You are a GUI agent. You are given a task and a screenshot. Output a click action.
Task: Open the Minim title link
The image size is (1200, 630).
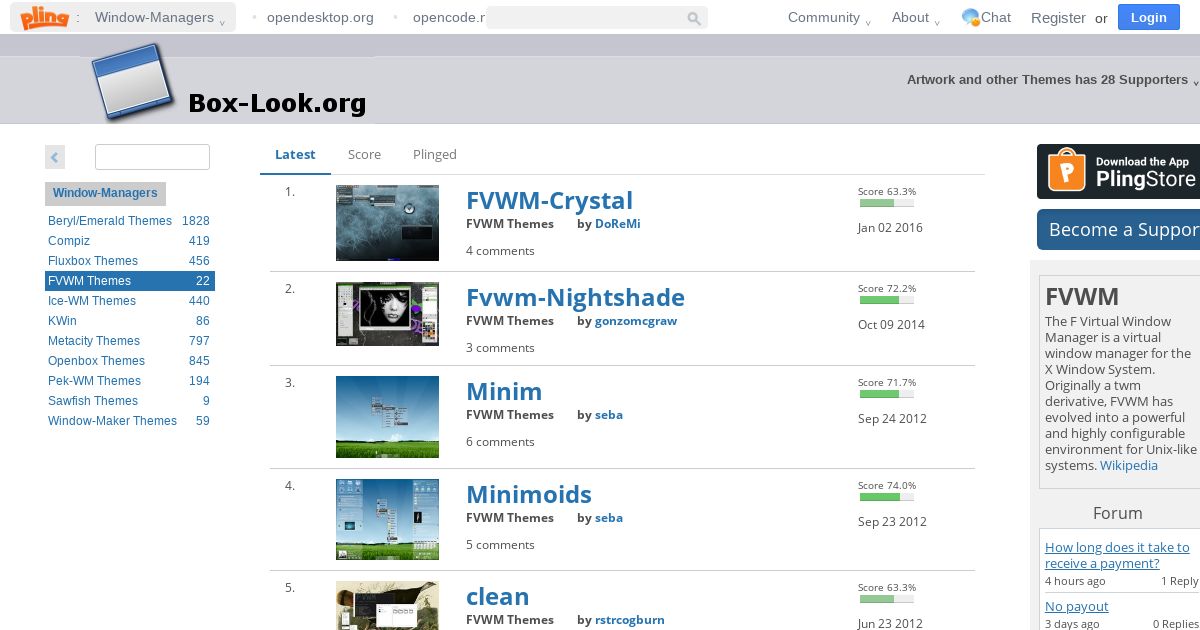[x=504, y=391]
